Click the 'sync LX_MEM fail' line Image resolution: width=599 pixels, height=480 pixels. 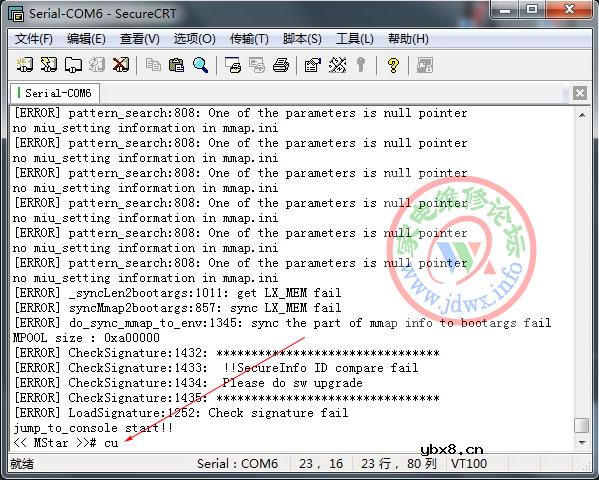tap(178, 308)
